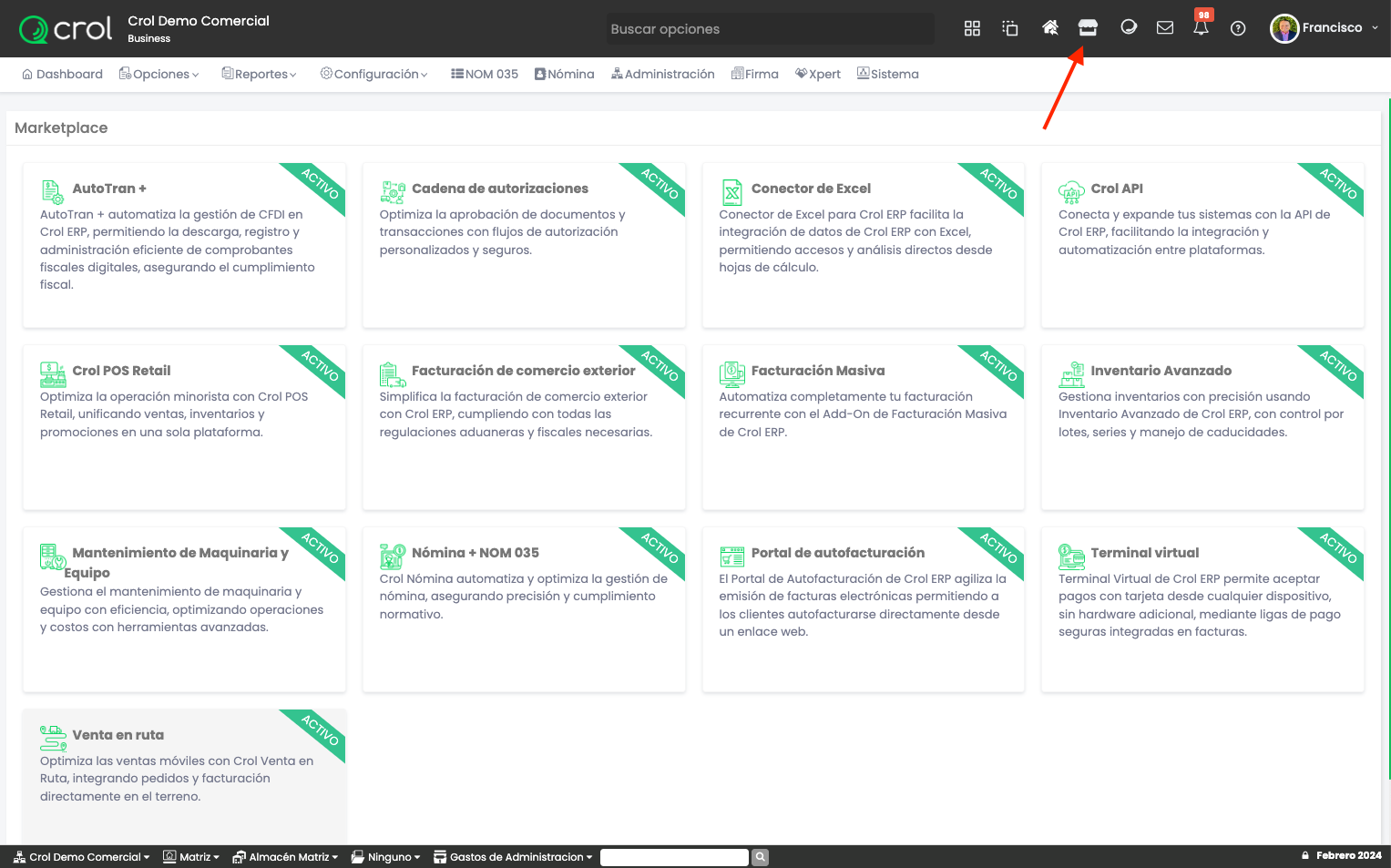Click Mantenimiento de Maquinaria y Equipo icon
Screen dimensions: 1391x868
coord(53,556)
